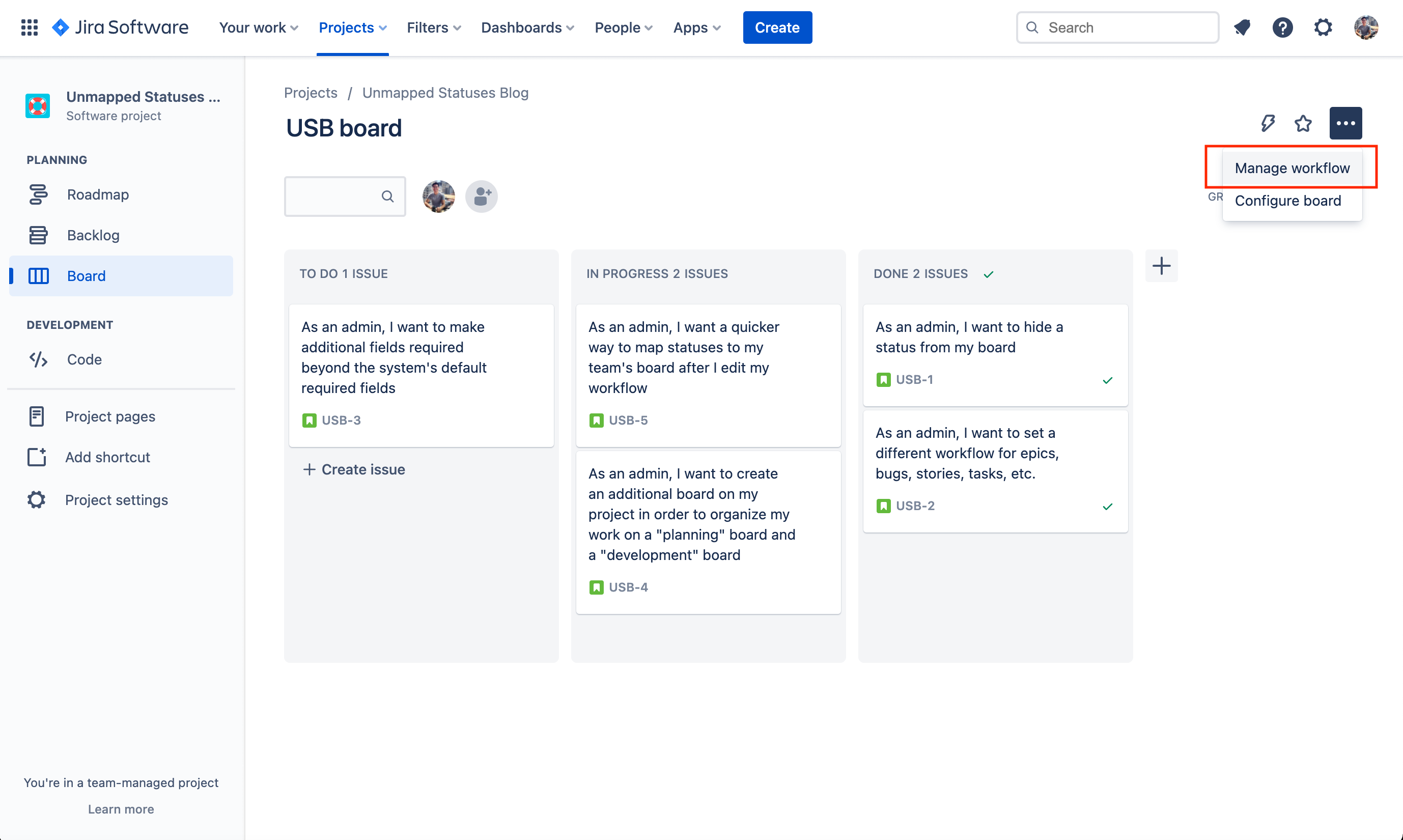This screenshot has width=1403, height=840.
Task: Select Manage workflow menu item
Action: (1292, 168)
